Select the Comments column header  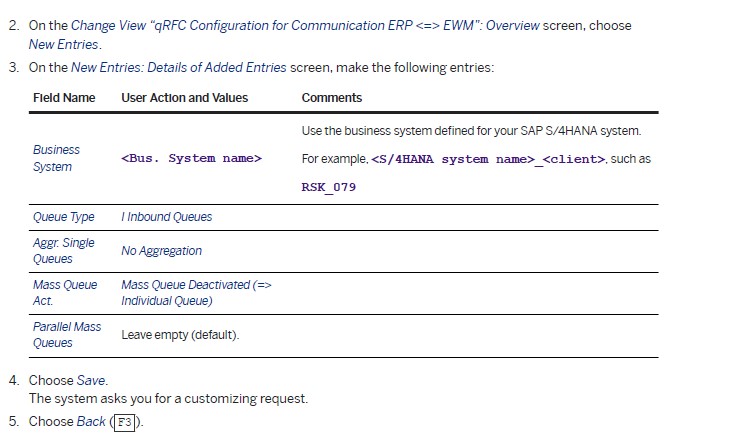(x=332, y=98)
